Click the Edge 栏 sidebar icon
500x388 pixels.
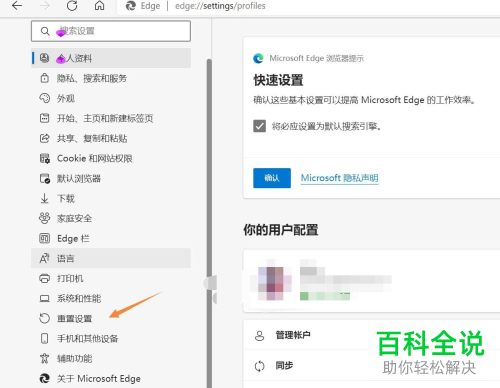click(x=45, y=238)
